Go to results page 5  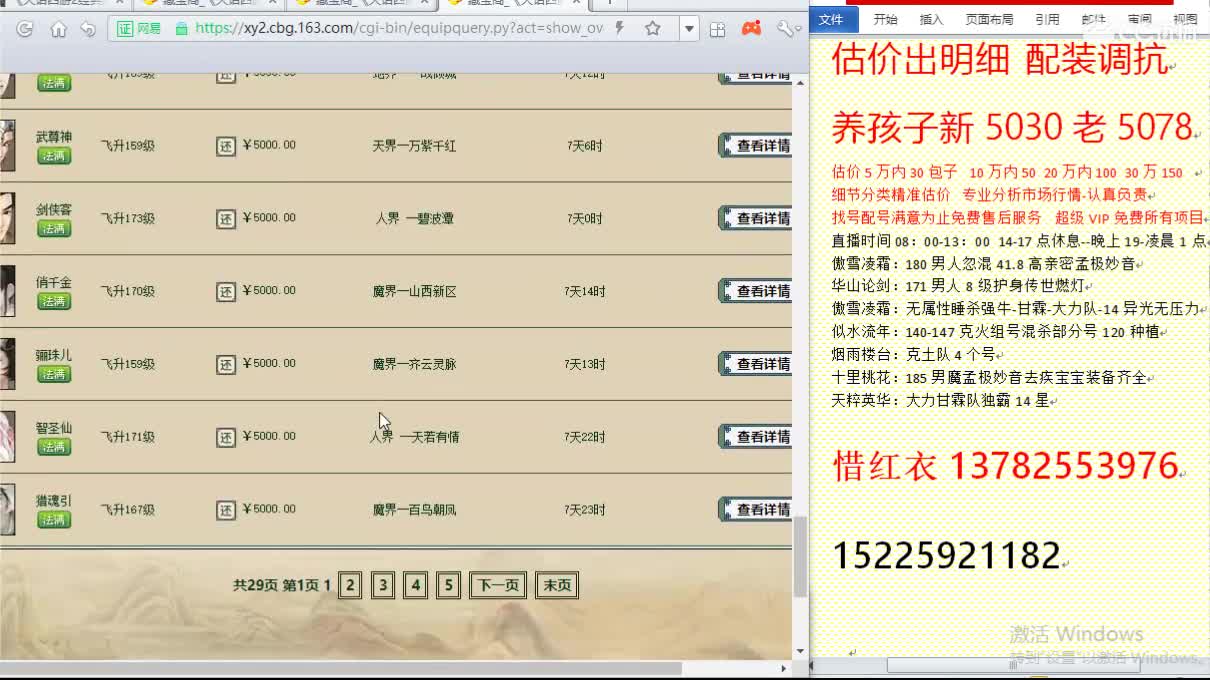pyautogui.click(x=449, y=586)
